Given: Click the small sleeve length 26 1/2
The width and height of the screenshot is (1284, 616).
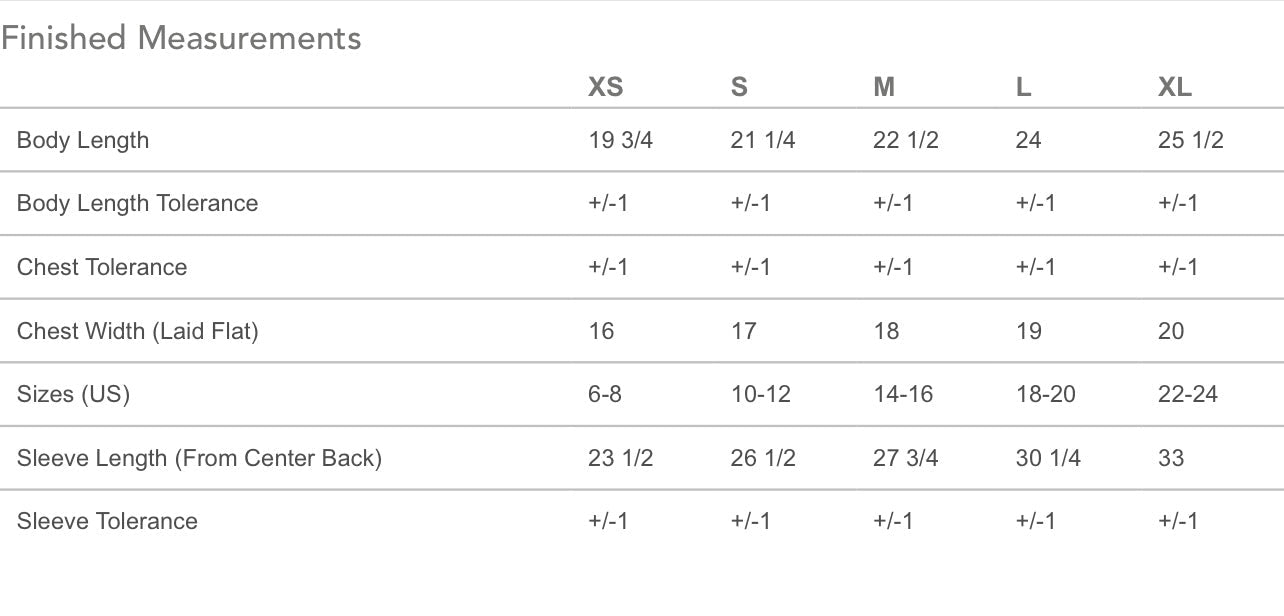Looking at the screenshot, I should point(763,458).
